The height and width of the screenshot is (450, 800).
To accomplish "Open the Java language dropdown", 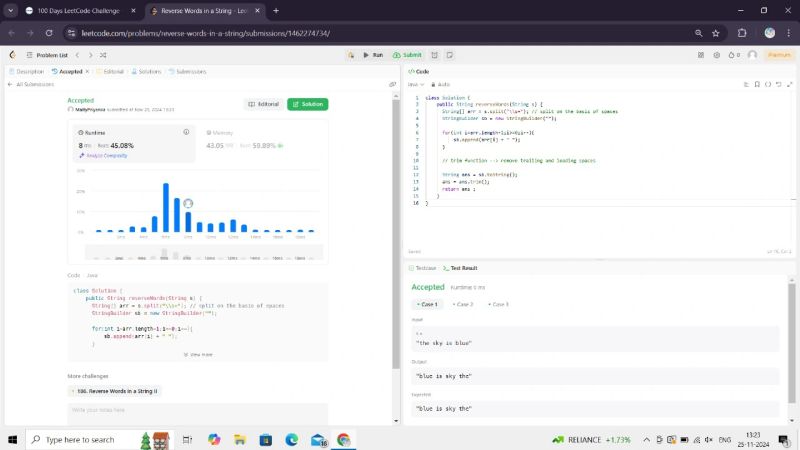I will 416,85.
